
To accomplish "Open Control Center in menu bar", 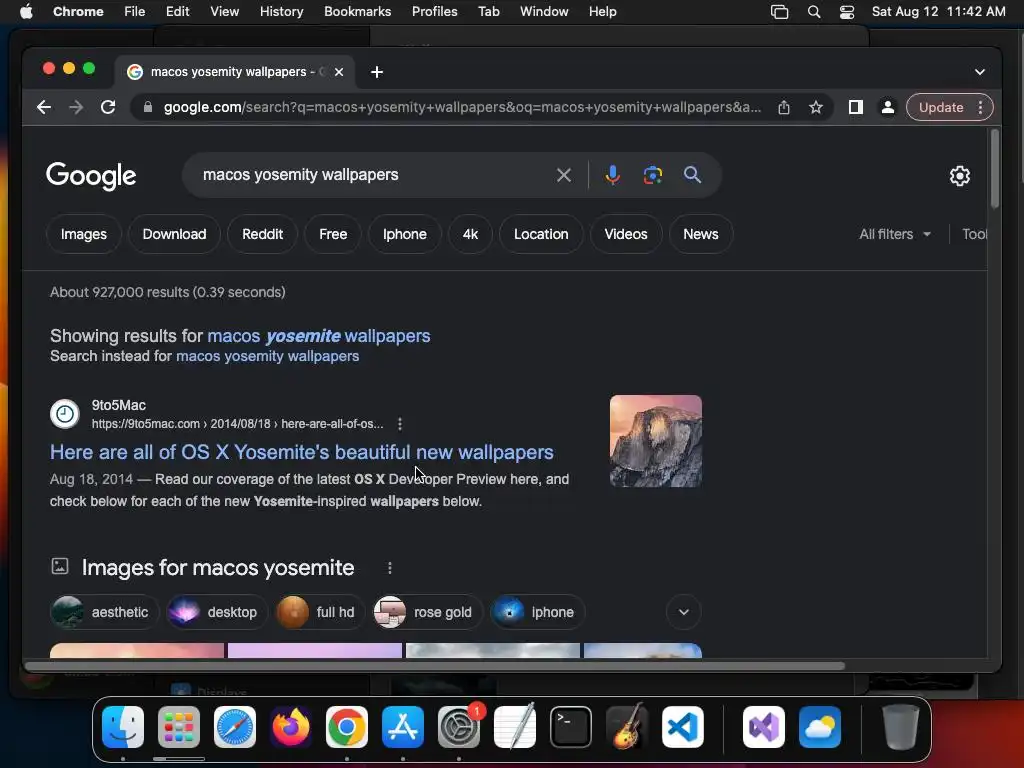I will click(x=847, y=12).
